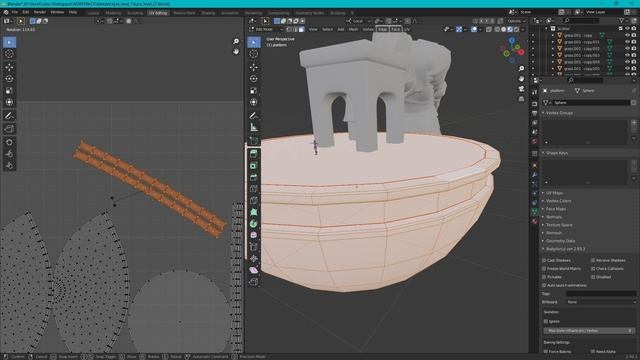
Task: Open the File menu
Action: tap(15, 12)
